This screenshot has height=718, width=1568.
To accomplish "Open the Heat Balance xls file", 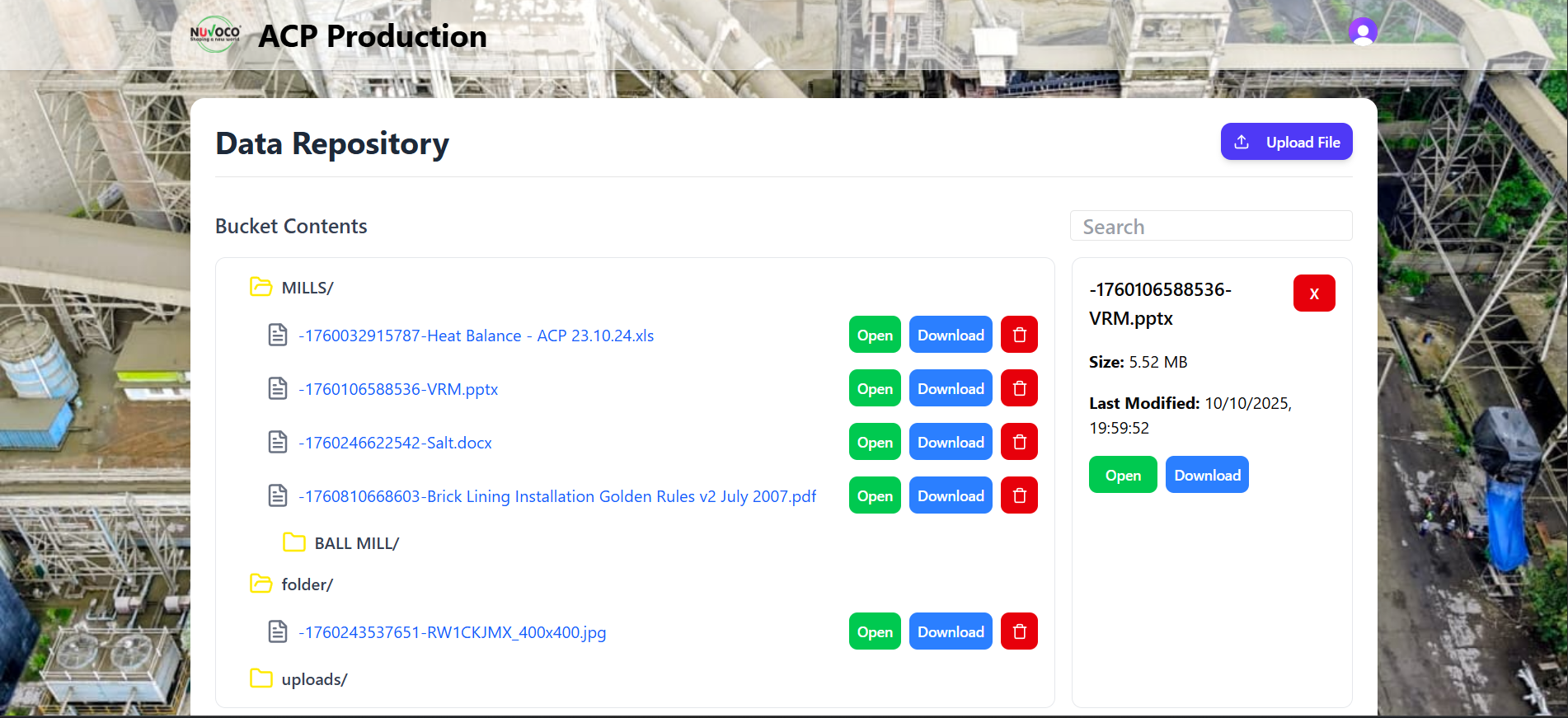I will [874, 335].
